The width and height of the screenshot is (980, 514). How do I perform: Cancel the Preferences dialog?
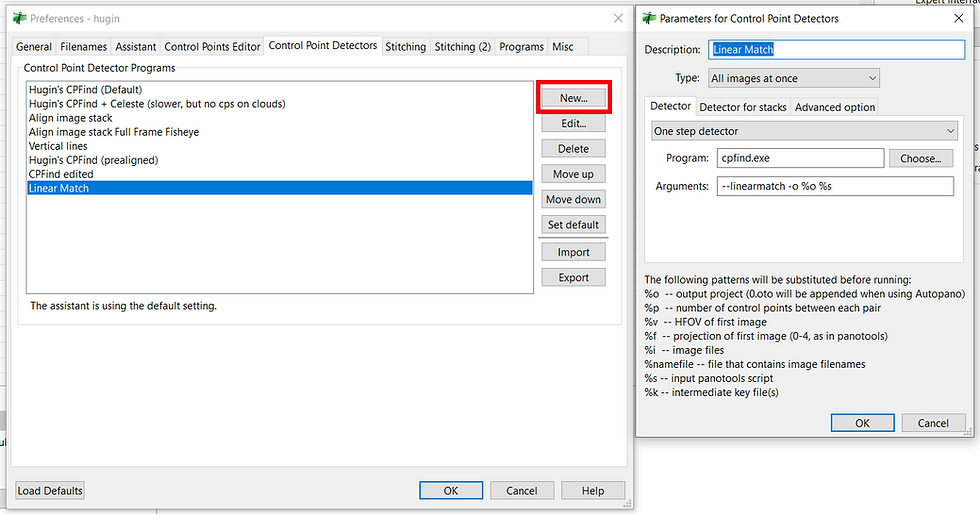click(522, 491)
